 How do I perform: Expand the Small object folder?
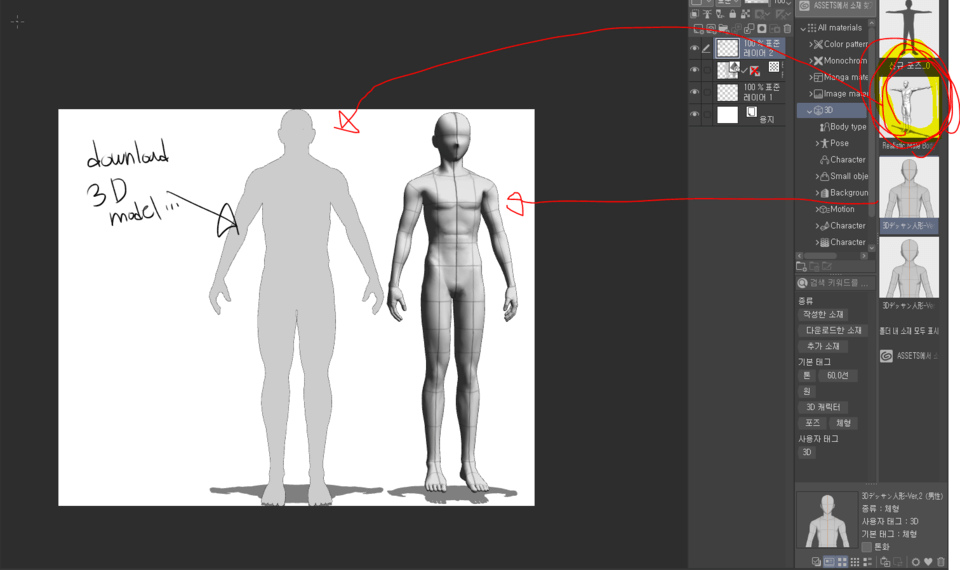(817, 176)
